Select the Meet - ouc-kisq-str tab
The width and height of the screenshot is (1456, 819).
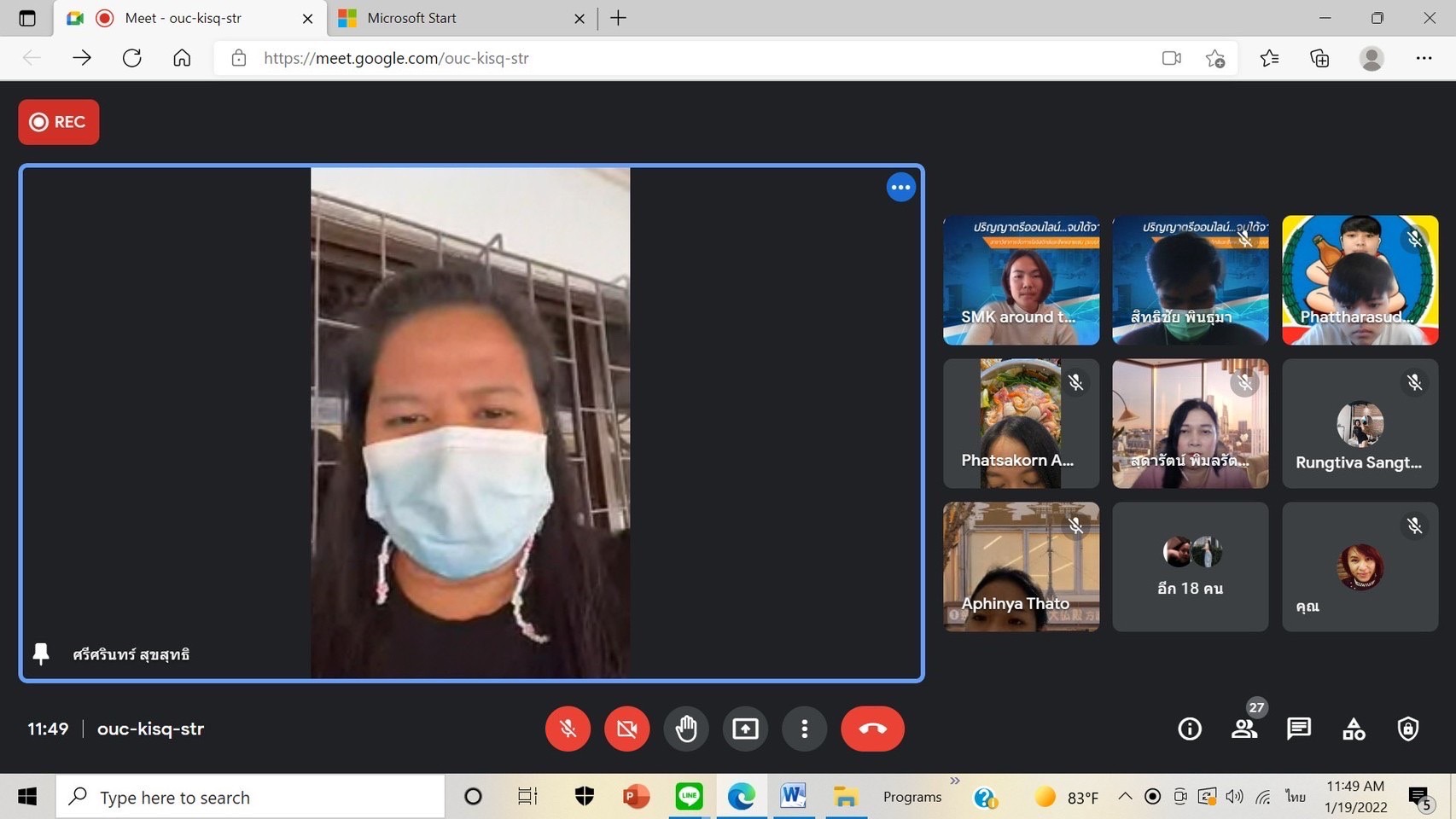coord(183,18)
